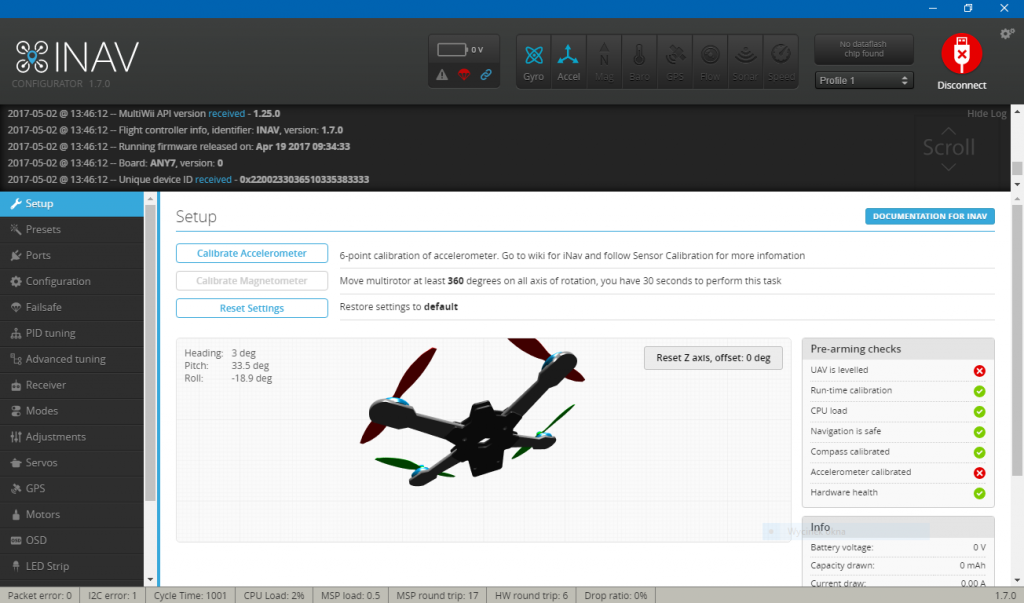
Task: Open the OSD tab
Action: coord(37,539)
